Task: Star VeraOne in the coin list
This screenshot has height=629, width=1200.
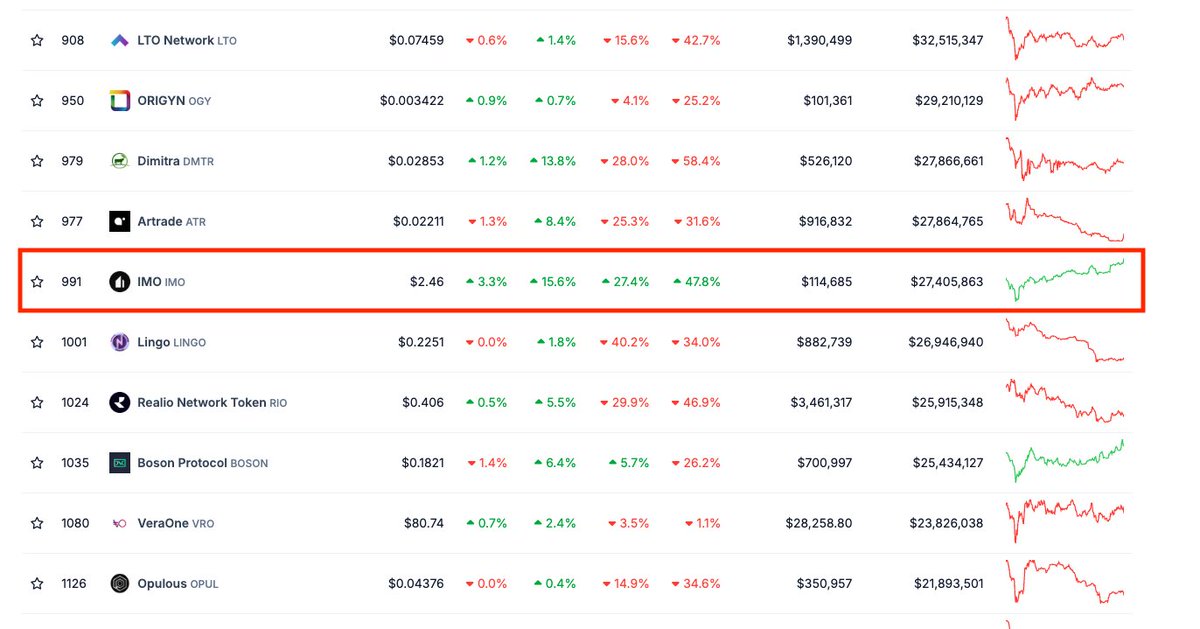Action: 37,523
